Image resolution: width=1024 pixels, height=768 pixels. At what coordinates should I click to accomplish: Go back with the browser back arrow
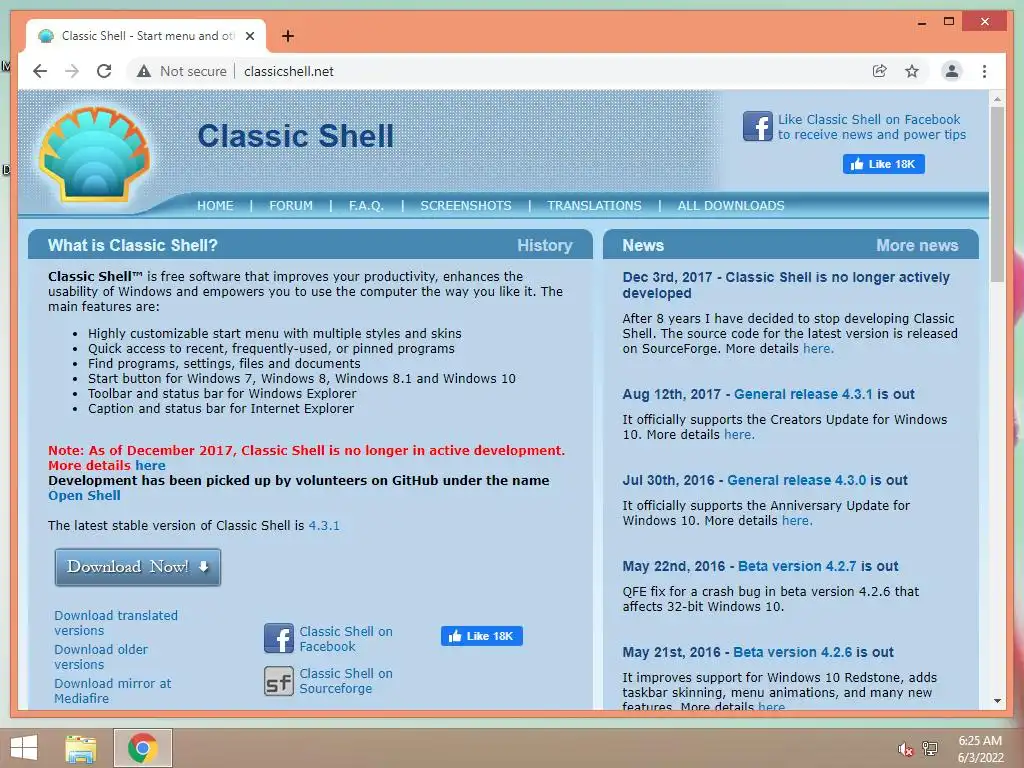click(40, 71)
